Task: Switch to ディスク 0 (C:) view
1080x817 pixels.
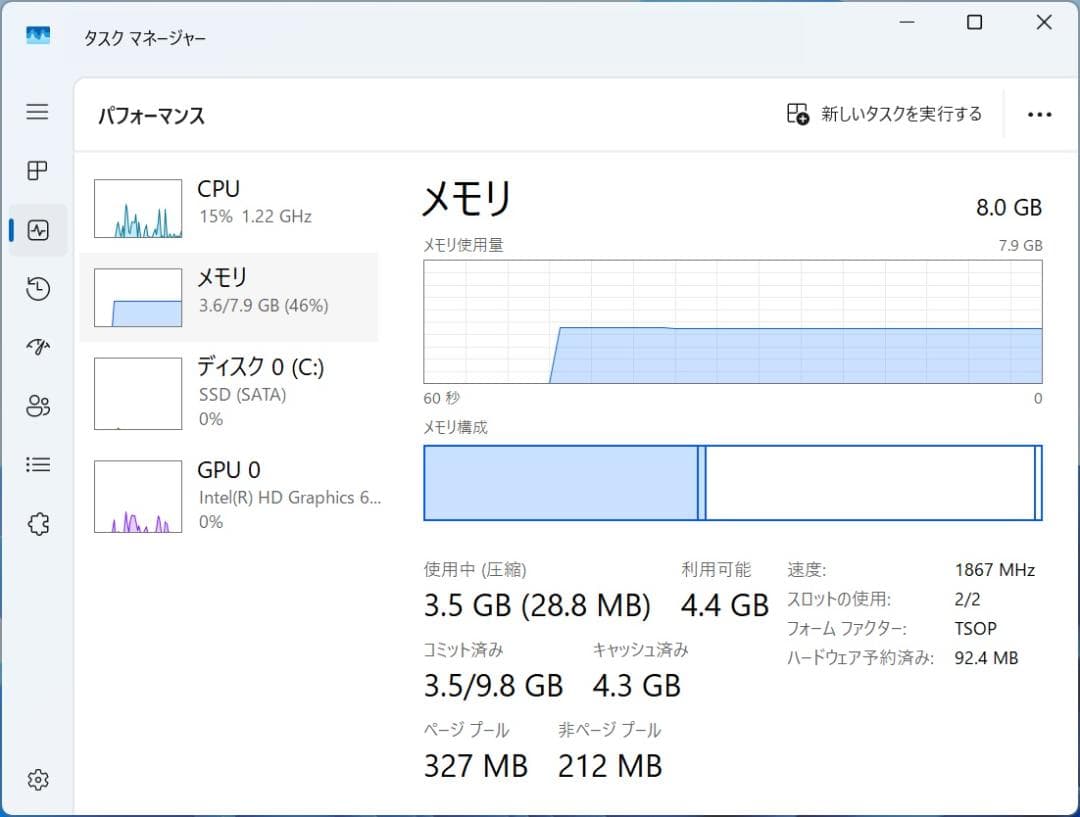Action: click(230, 392)
